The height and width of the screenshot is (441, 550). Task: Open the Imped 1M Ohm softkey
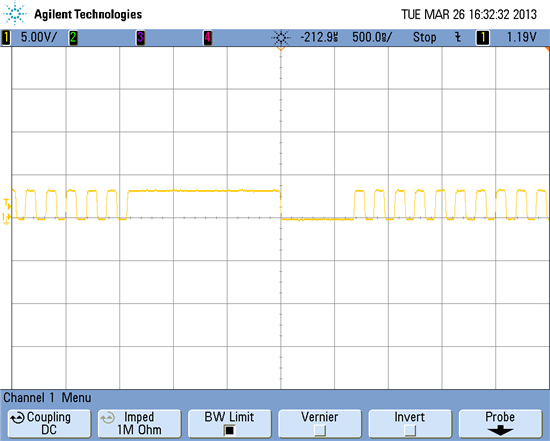pyautogui.click(x=139, y=423)
